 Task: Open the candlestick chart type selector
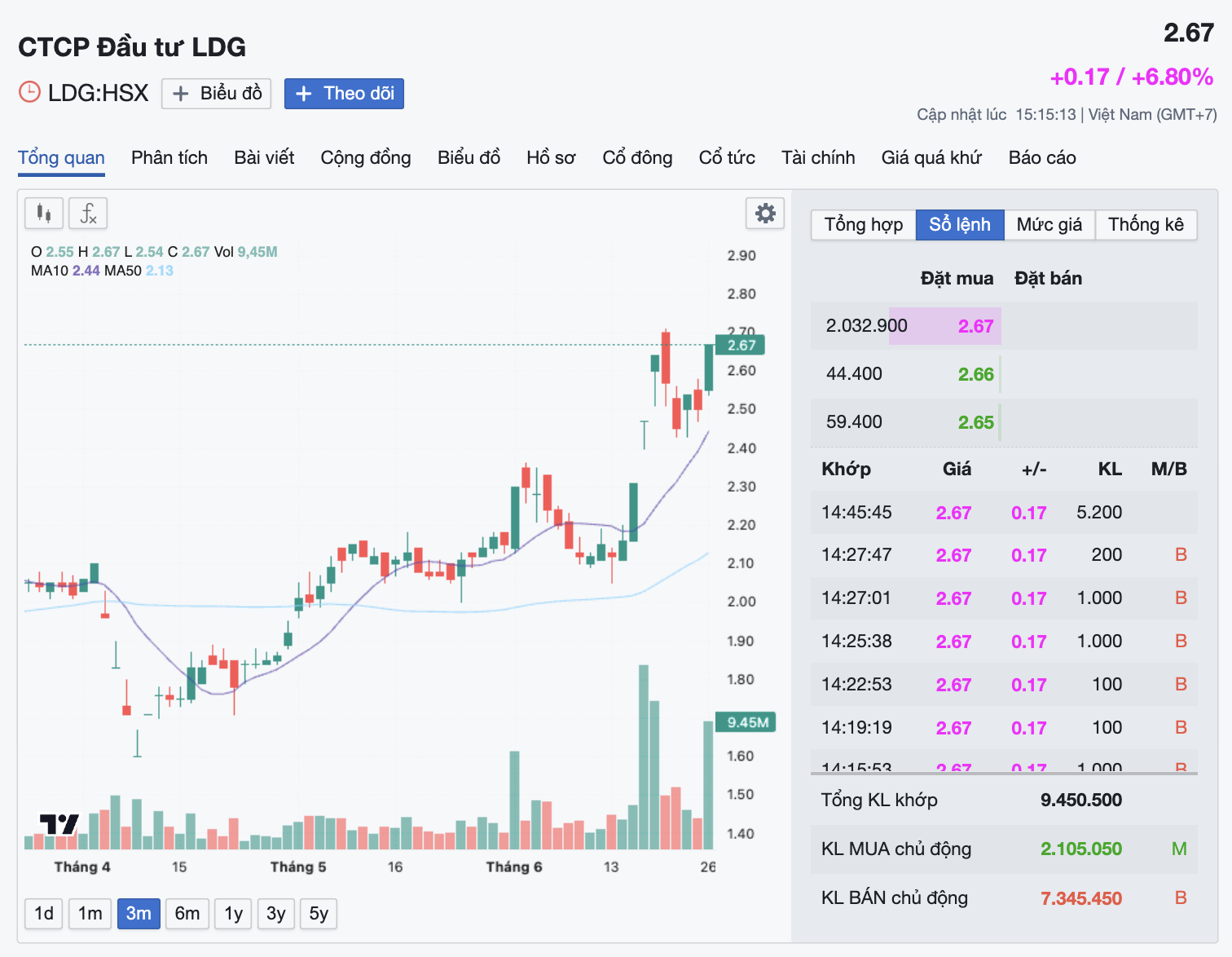[x=44, y=214]
